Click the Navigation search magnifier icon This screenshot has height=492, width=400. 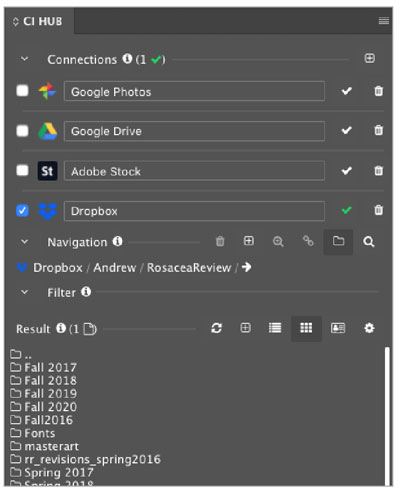pyautogui.click(x=369, y=242)
